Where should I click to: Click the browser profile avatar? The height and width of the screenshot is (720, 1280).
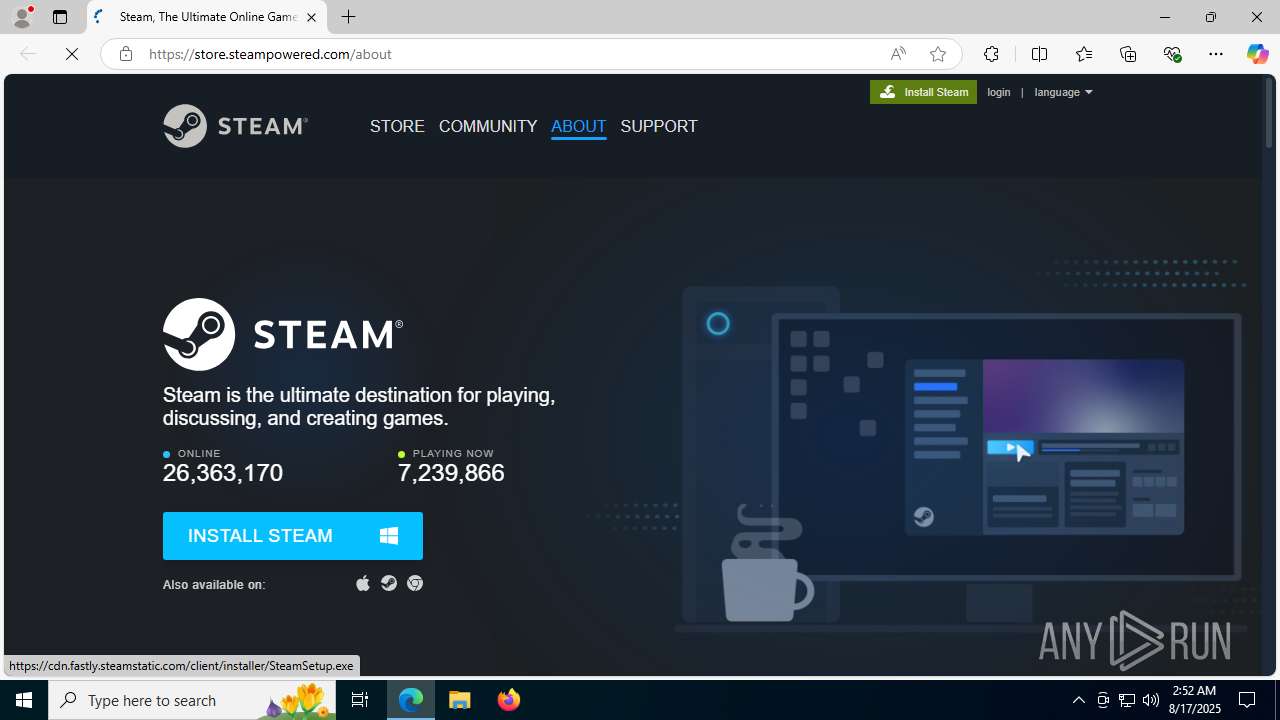22,17
